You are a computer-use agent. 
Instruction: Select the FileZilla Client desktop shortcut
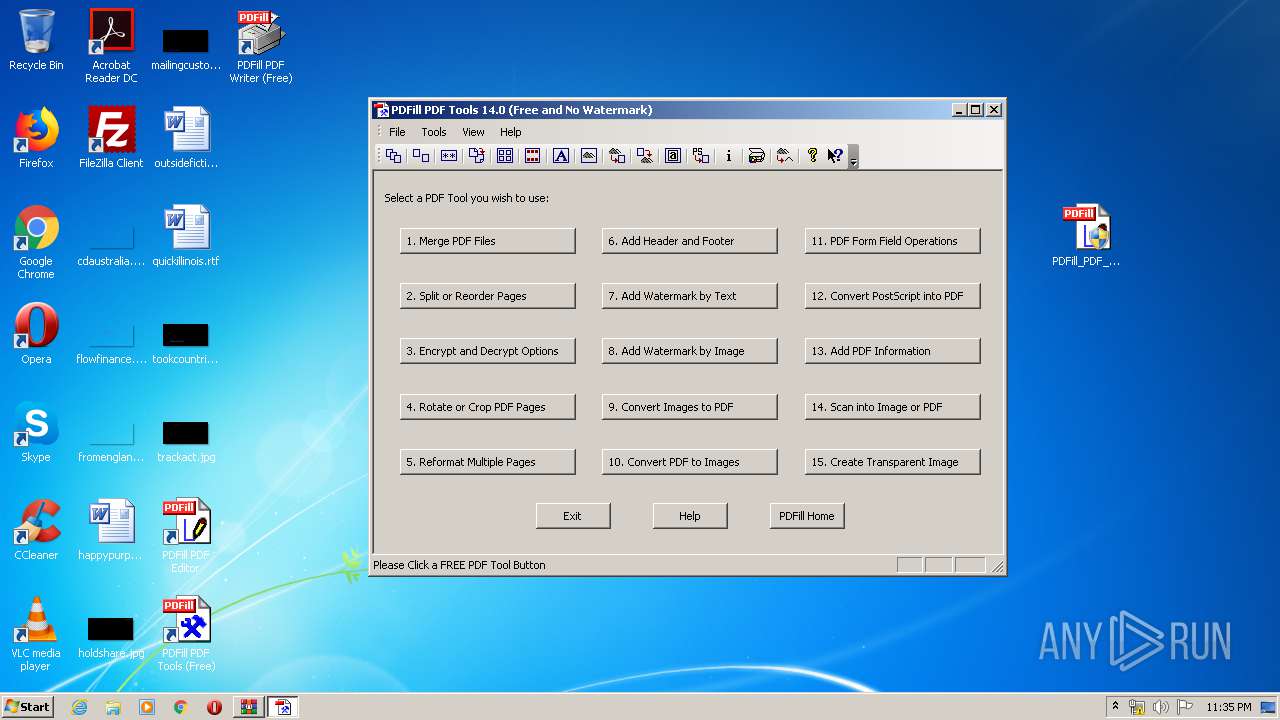(x=111, y=138)
